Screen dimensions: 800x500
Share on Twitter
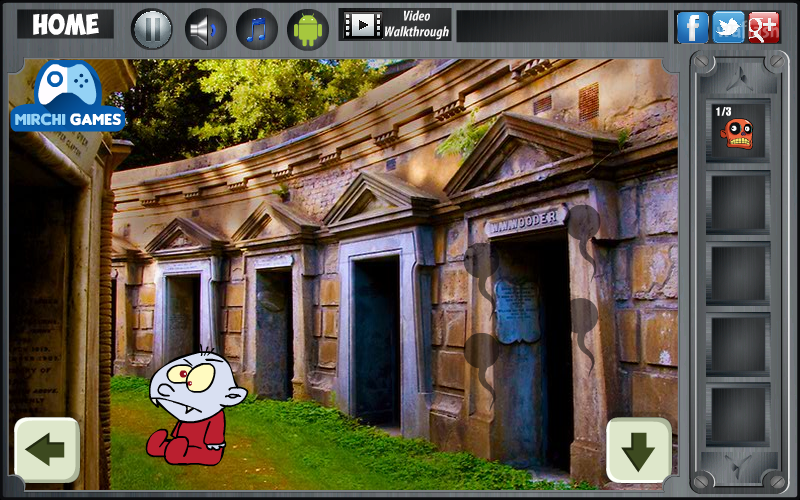[728, 27]
